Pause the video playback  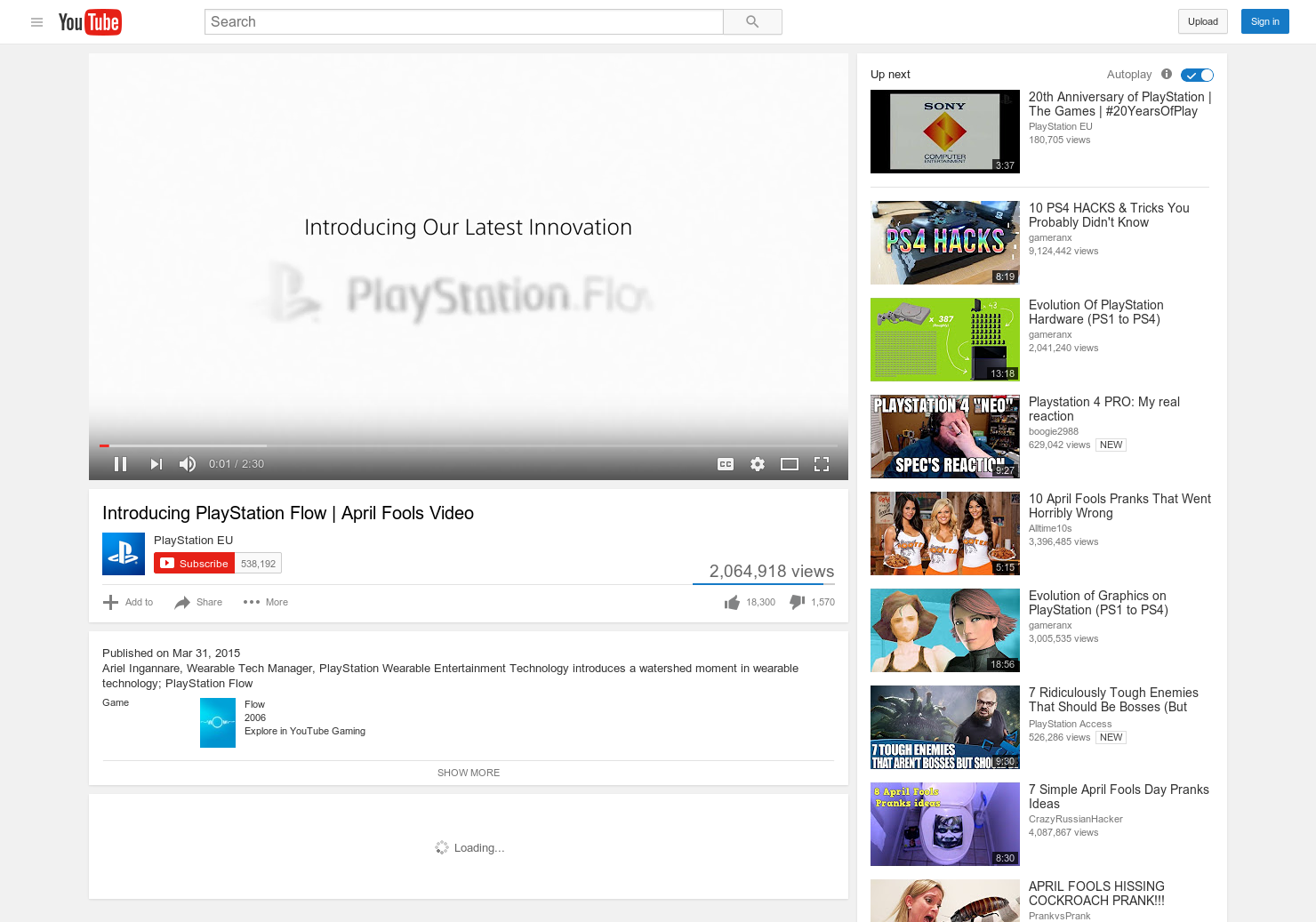pos(121,464)
